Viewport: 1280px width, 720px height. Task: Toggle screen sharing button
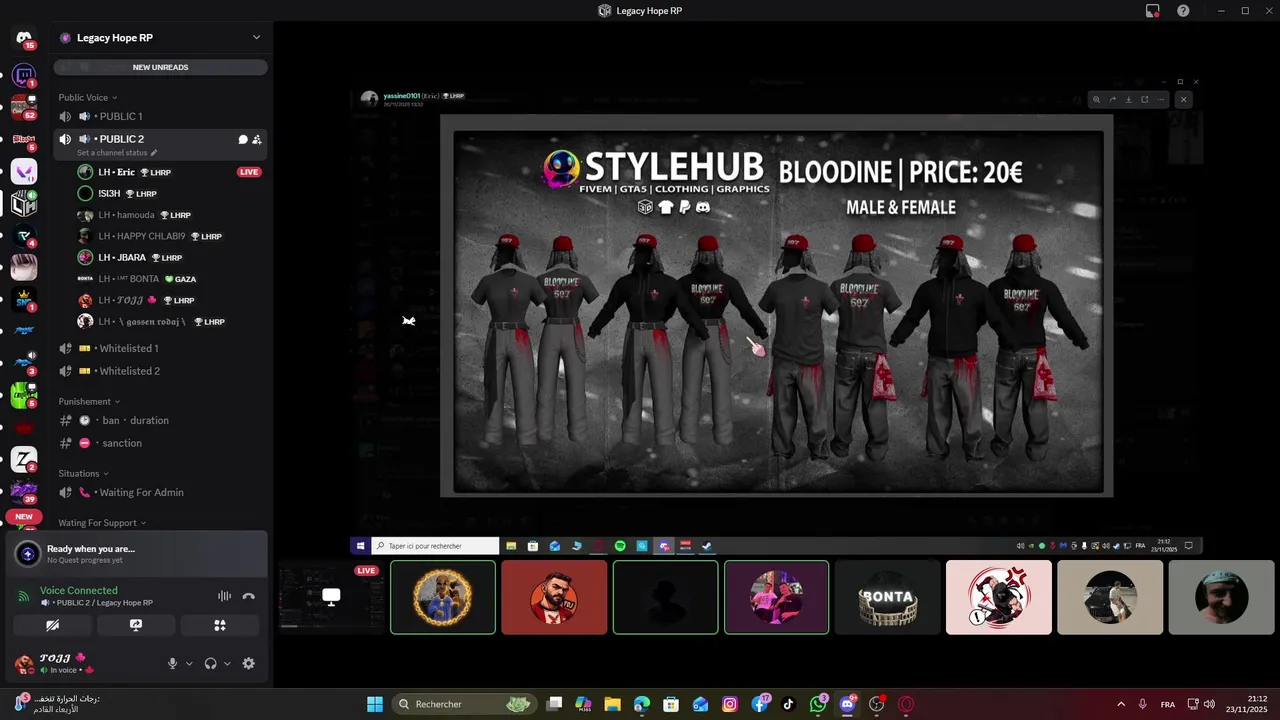pos(136,625)
